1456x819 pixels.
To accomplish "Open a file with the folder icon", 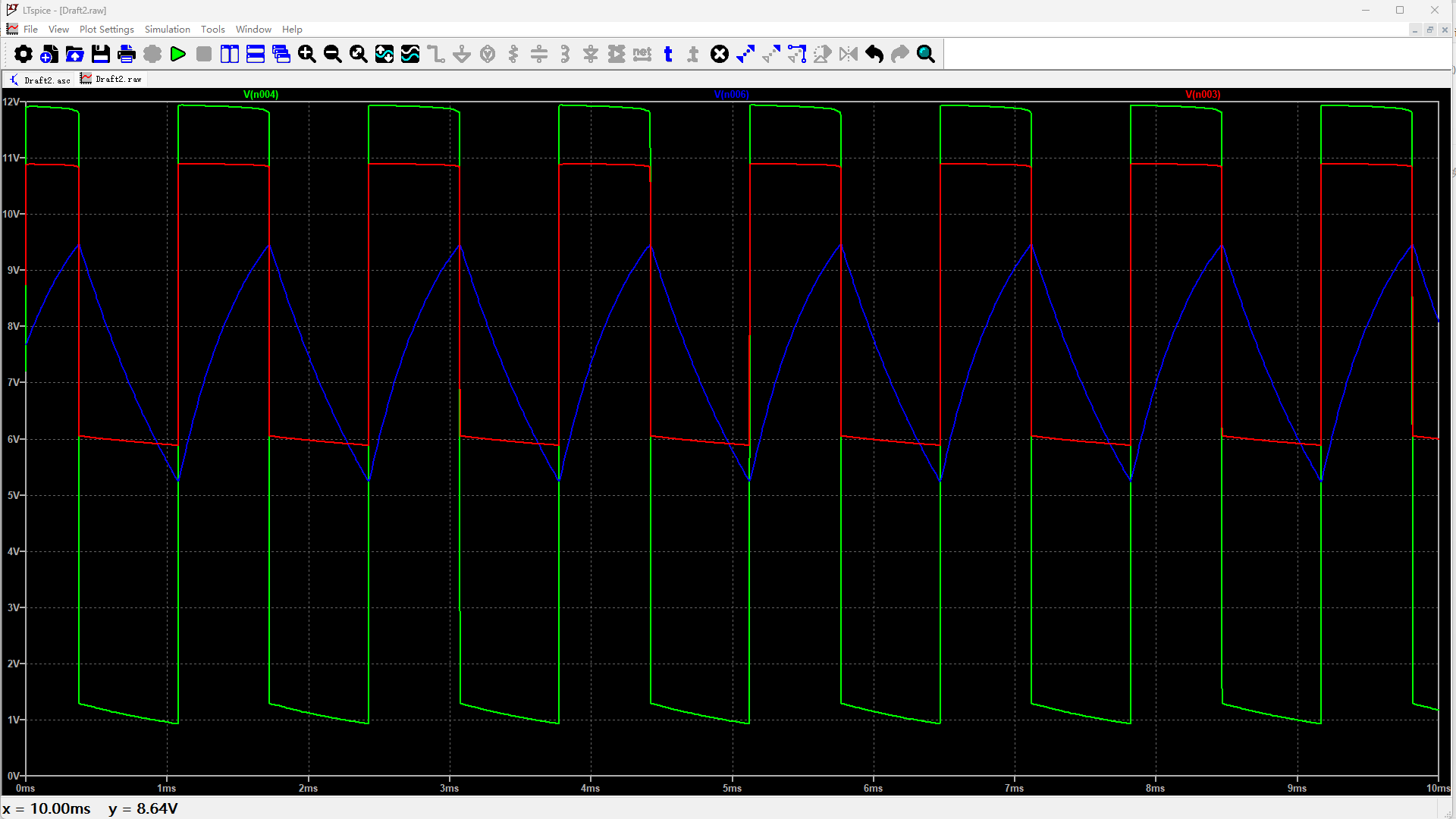I will pos(75,54).
